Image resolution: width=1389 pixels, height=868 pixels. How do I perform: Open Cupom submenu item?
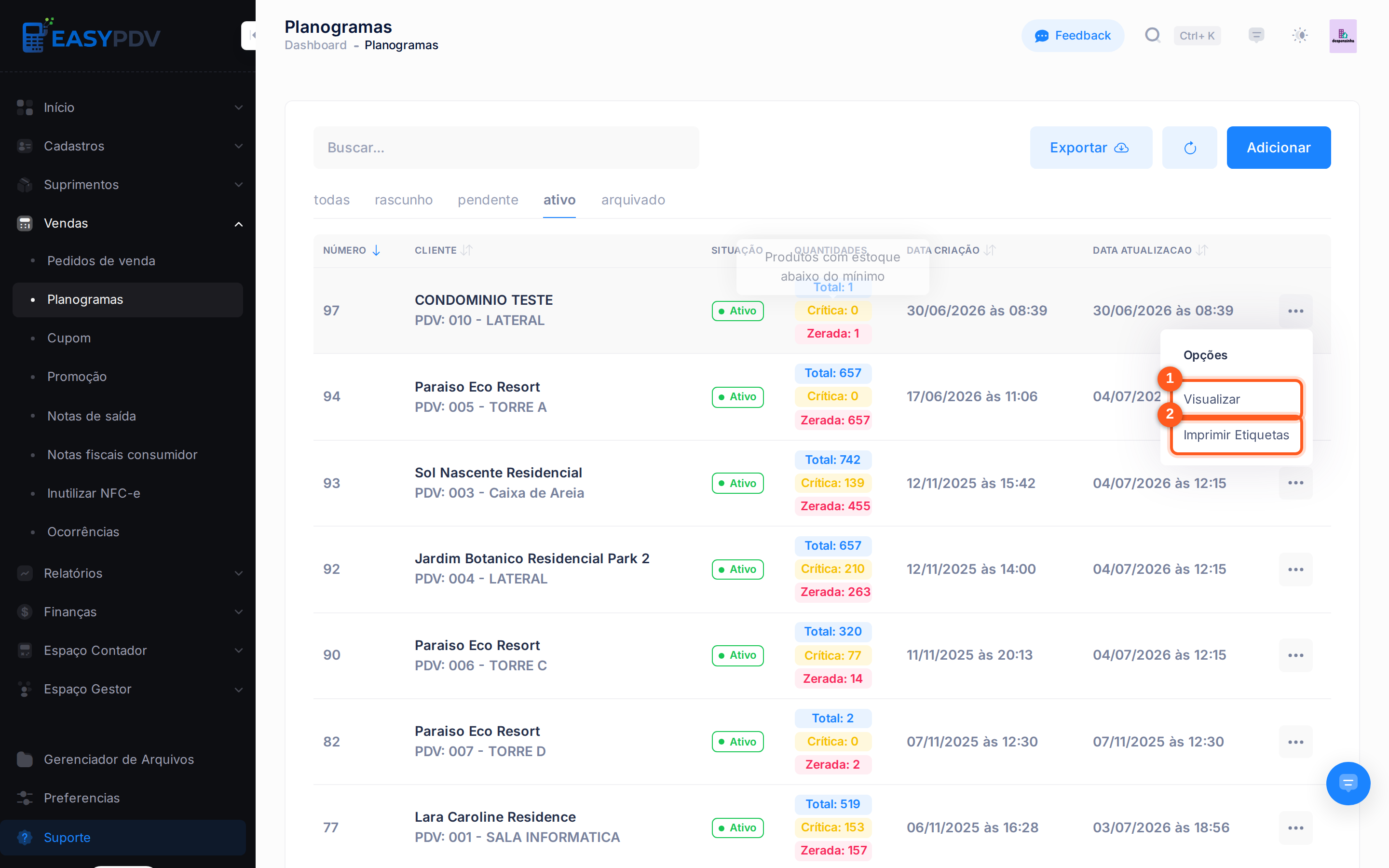click(x=127, y=338)
